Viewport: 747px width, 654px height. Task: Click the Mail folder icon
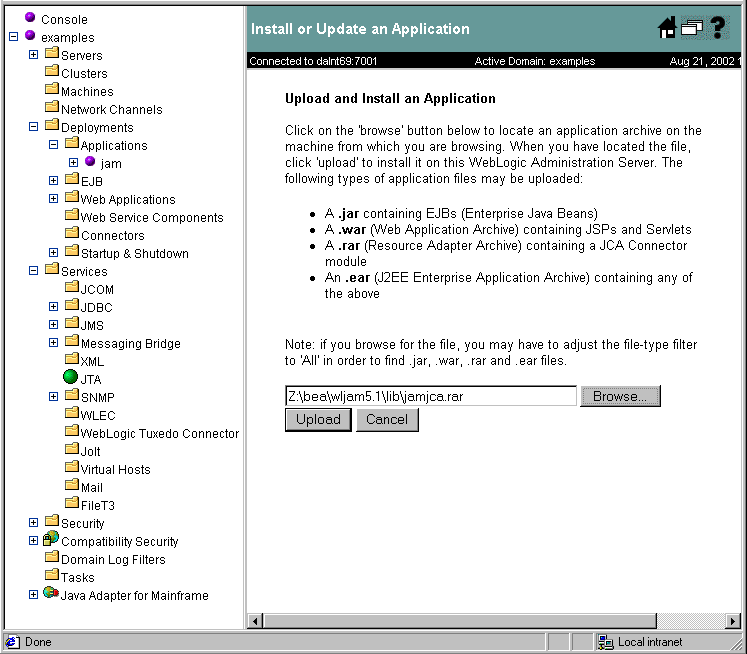(71, 485)
